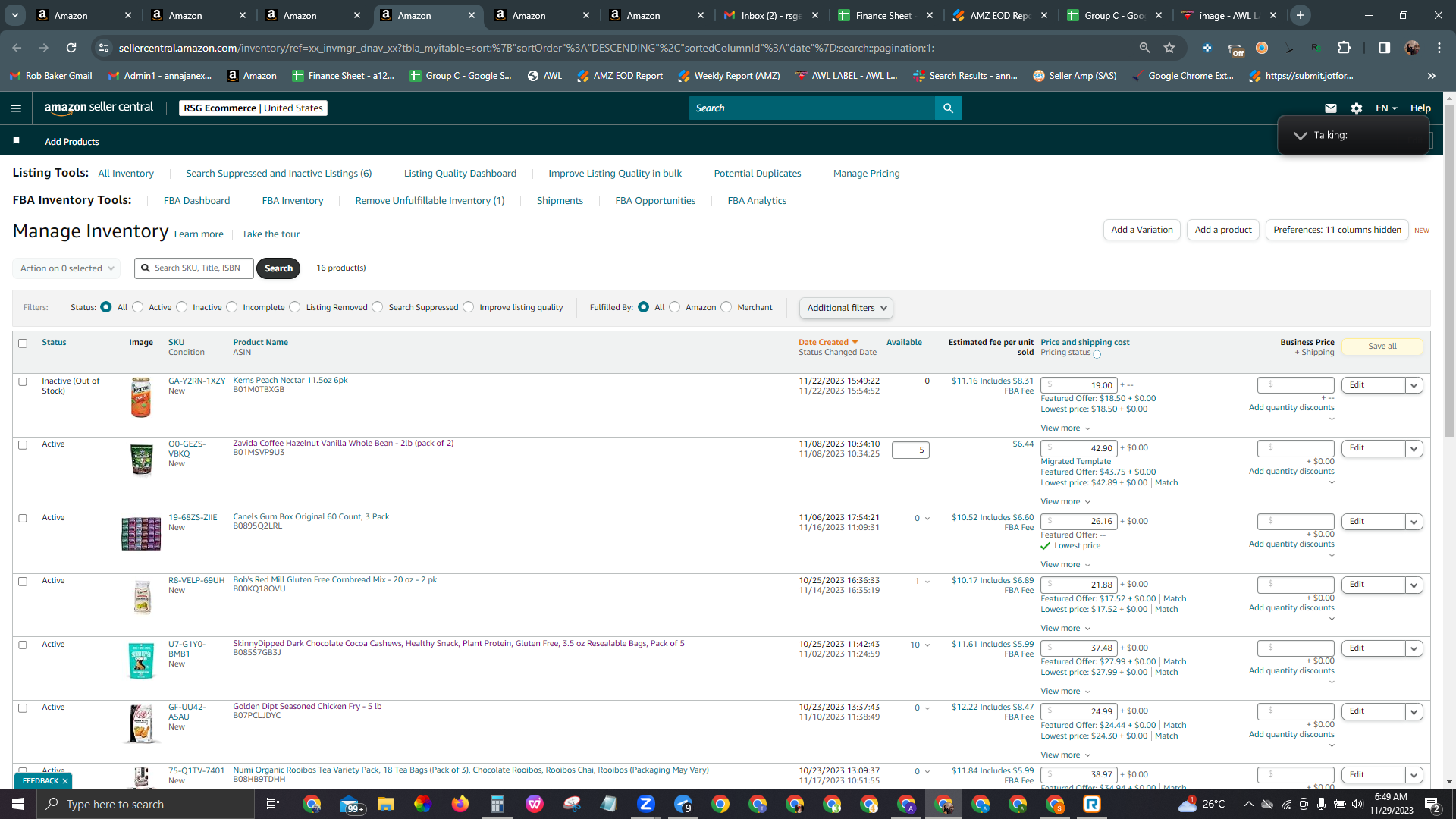This screenshot has height=819, width=1456.
Task: Open Chrome's three-dot menu
Action: point(1439,48)
